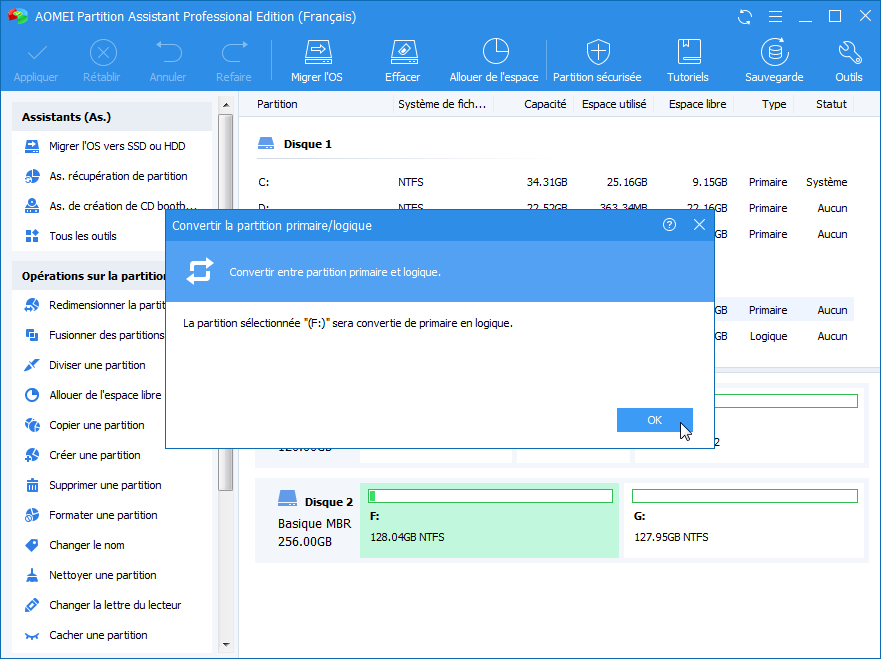The image size is (881, 659).
Task: Select the Effacer toolbar icon
Action: pos(402,53)
